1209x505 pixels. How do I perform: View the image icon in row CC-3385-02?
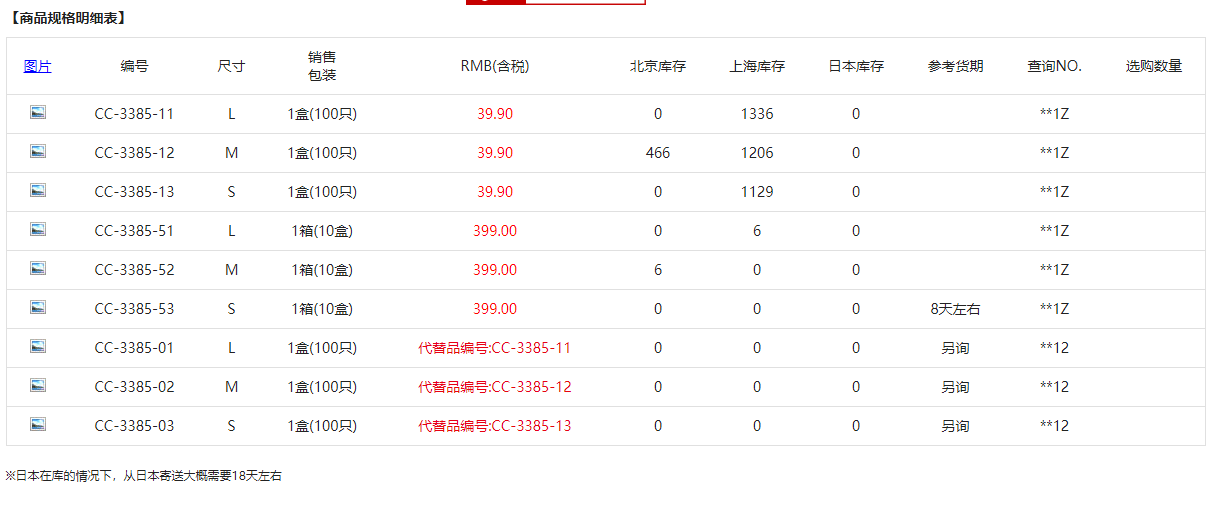[38, 386]
